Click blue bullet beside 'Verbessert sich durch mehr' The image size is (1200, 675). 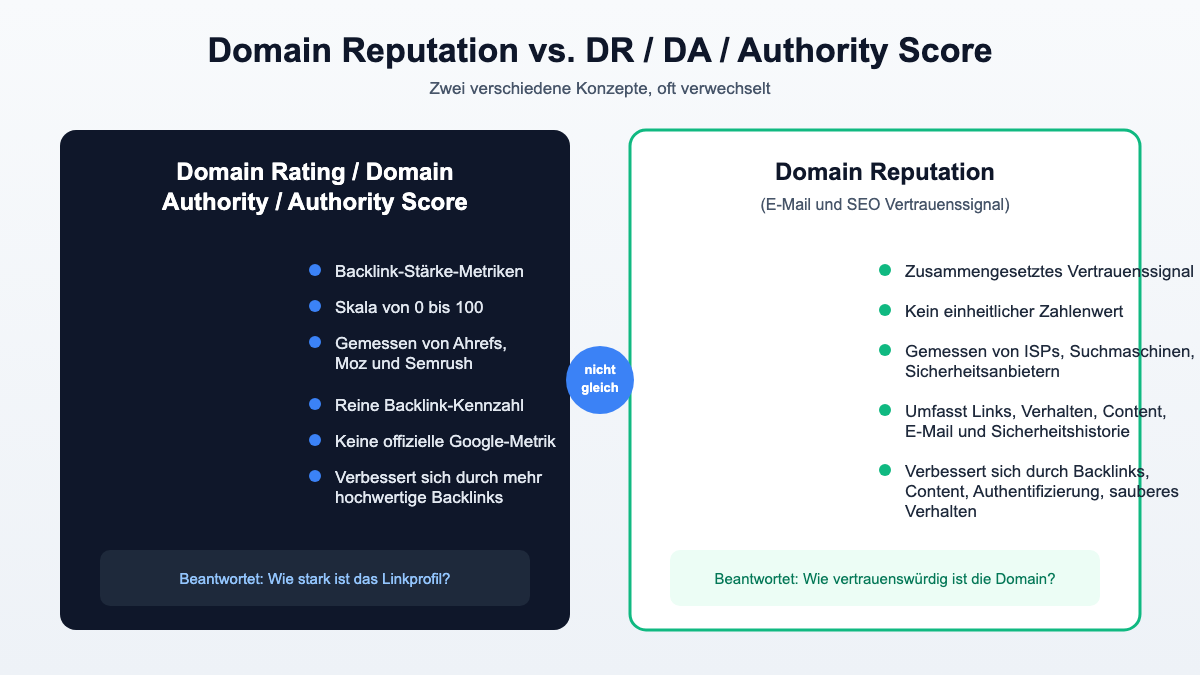pyautogui.click(x=315, y=476)
